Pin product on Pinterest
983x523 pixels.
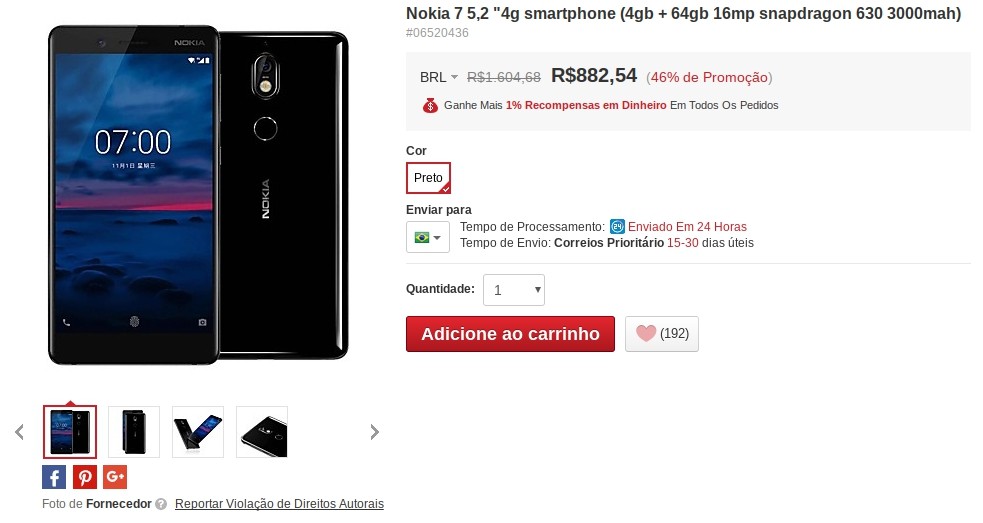(85, 477)
